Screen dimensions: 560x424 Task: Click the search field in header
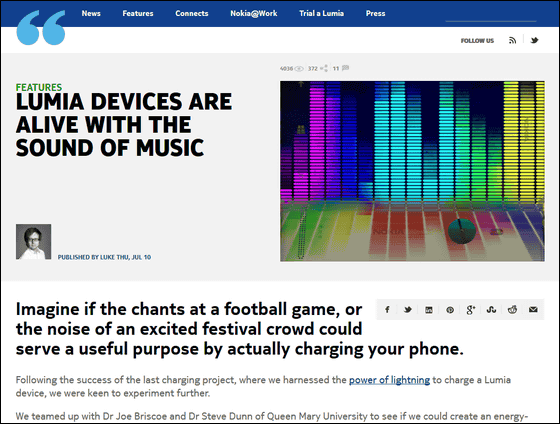pos(491,15)
